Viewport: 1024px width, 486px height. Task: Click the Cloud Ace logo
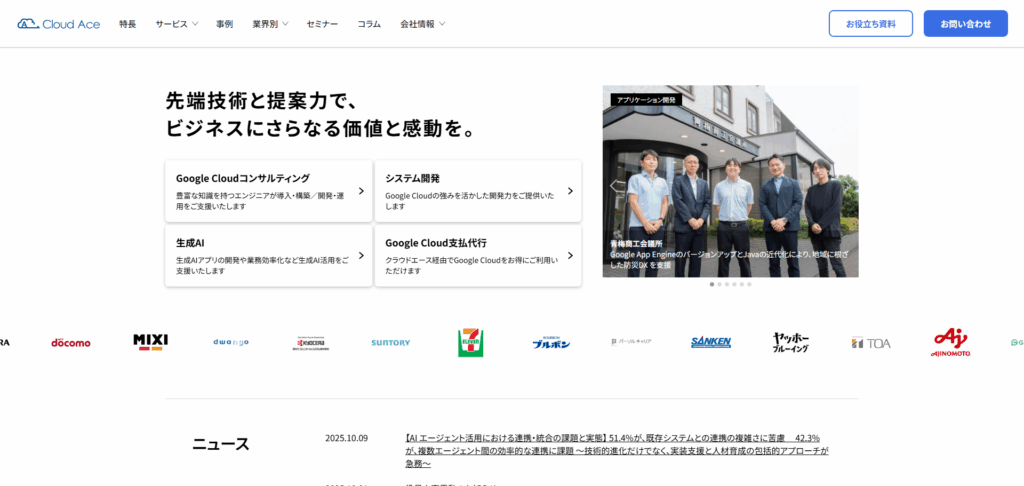pos(58,24)
